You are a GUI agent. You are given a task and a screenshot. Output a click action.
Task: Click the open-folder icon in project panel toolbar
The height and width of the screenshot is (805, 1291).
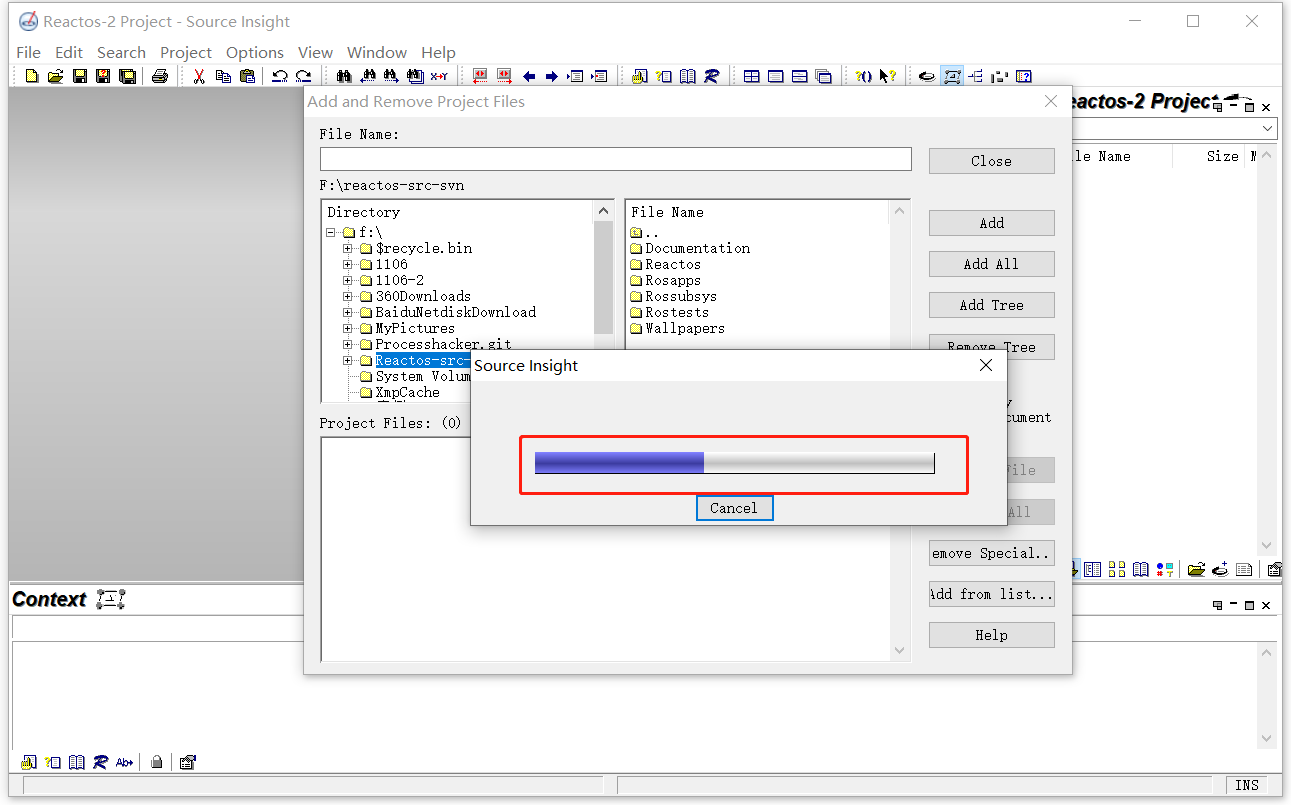(1196, 570)
